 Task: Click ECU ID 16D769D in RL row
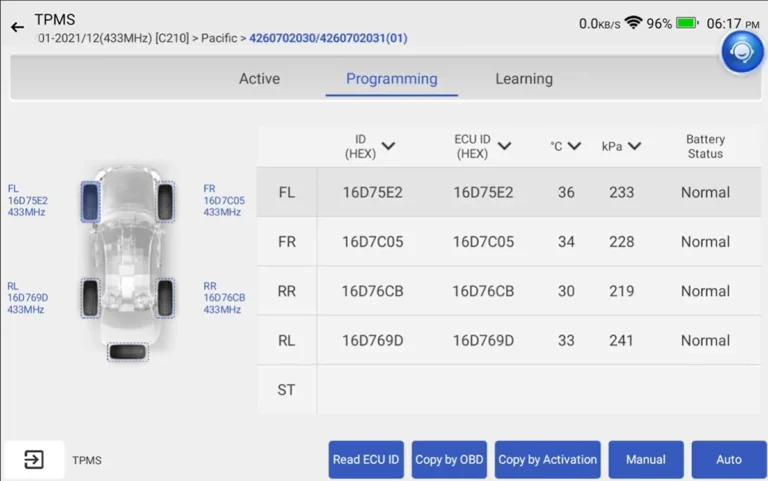tap(483, 340)
